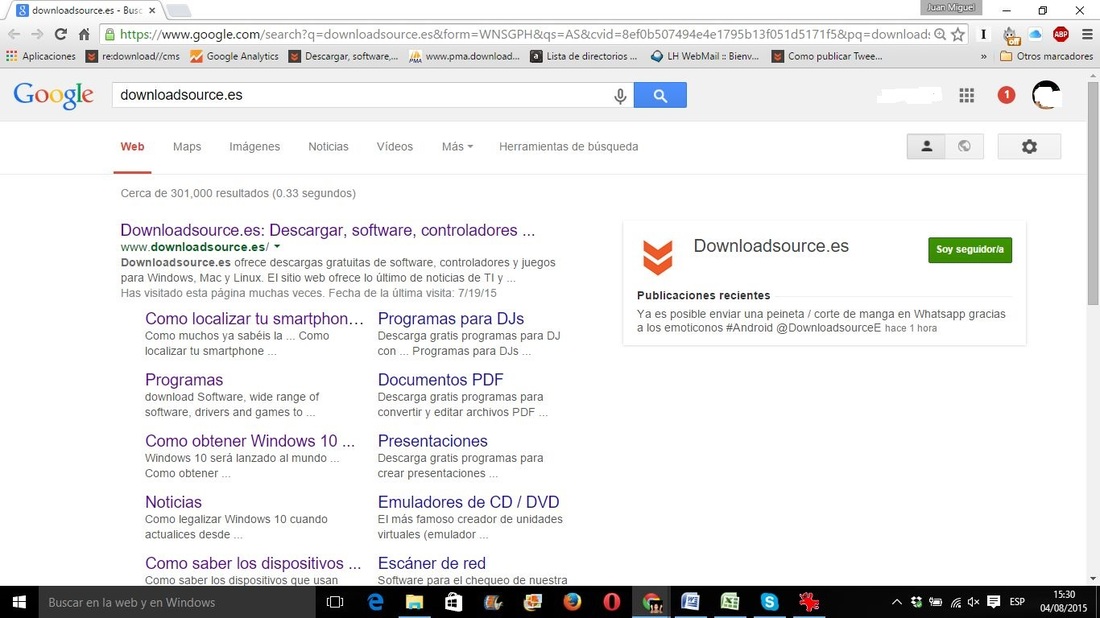Open the zoom magnifier in the address bar
Viewport: 1100px width, 618px height.
tap(940, 34)
